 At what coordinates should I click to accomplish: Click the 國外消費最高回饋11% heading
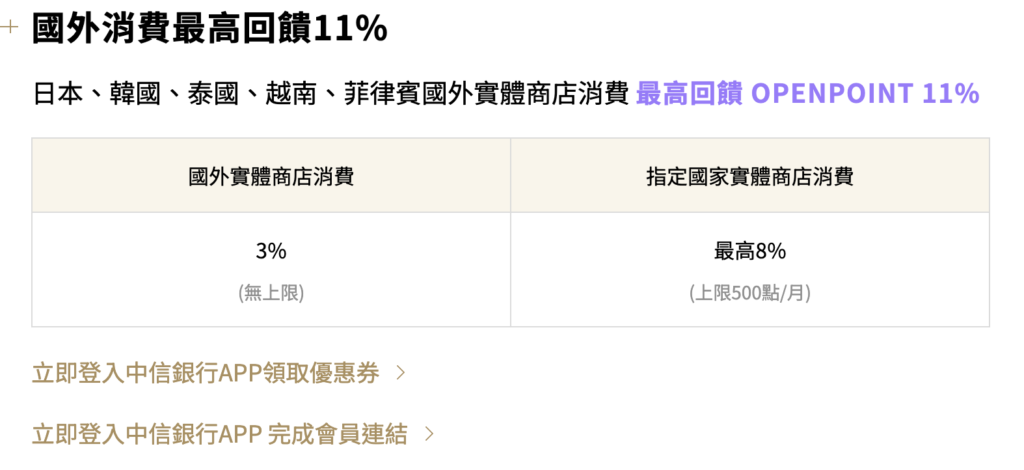(210, 29)
